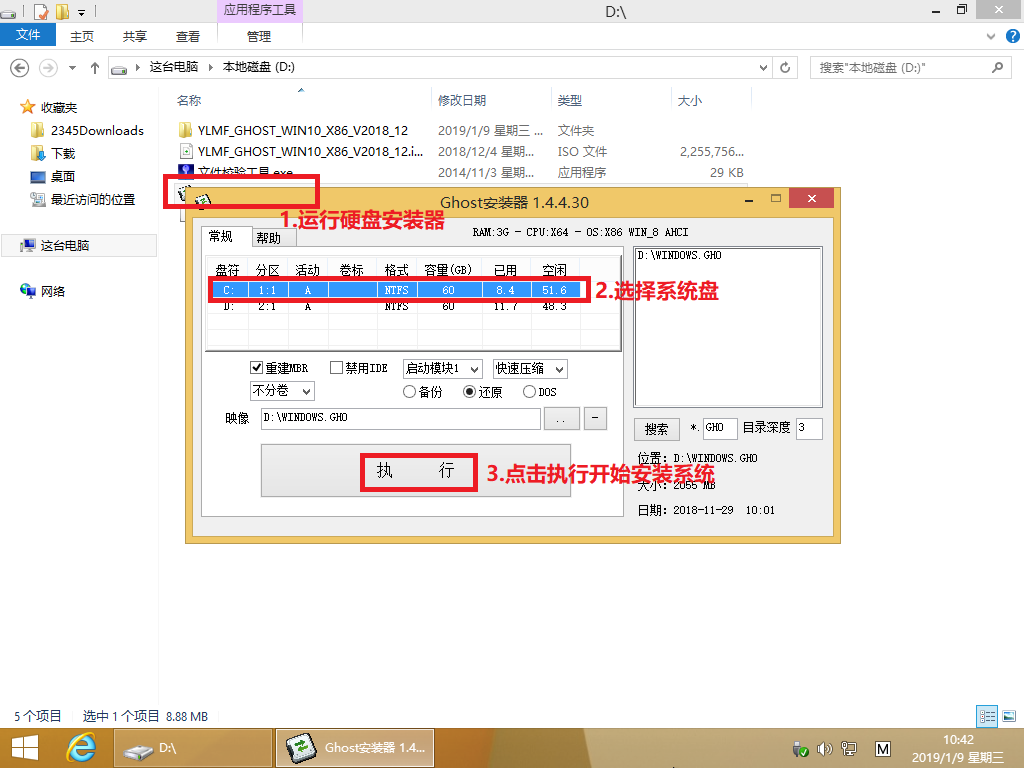Sort by 修改日期 column header
This screenshot has width=1024, height=768.
tap(462, 101)
